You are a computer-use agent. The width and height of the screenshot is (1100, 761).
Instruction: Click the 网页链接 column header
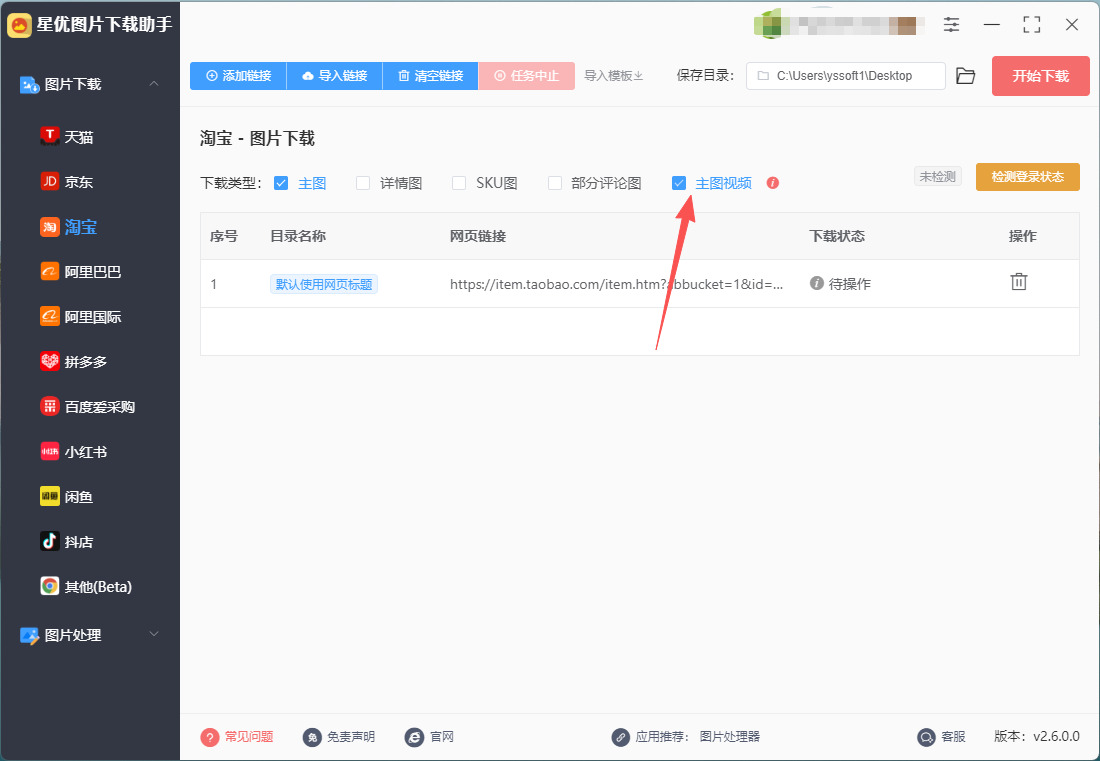pos(478,236)
